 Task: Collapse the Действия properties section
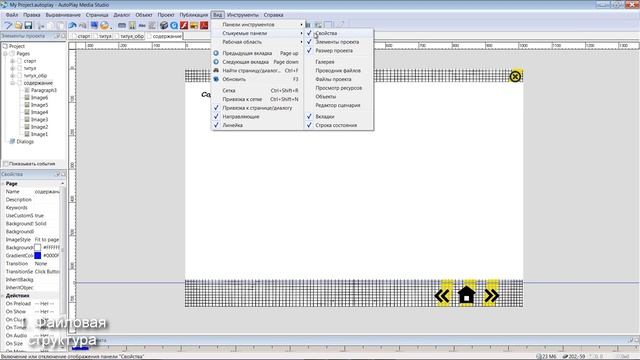click(x=3, y=296)
